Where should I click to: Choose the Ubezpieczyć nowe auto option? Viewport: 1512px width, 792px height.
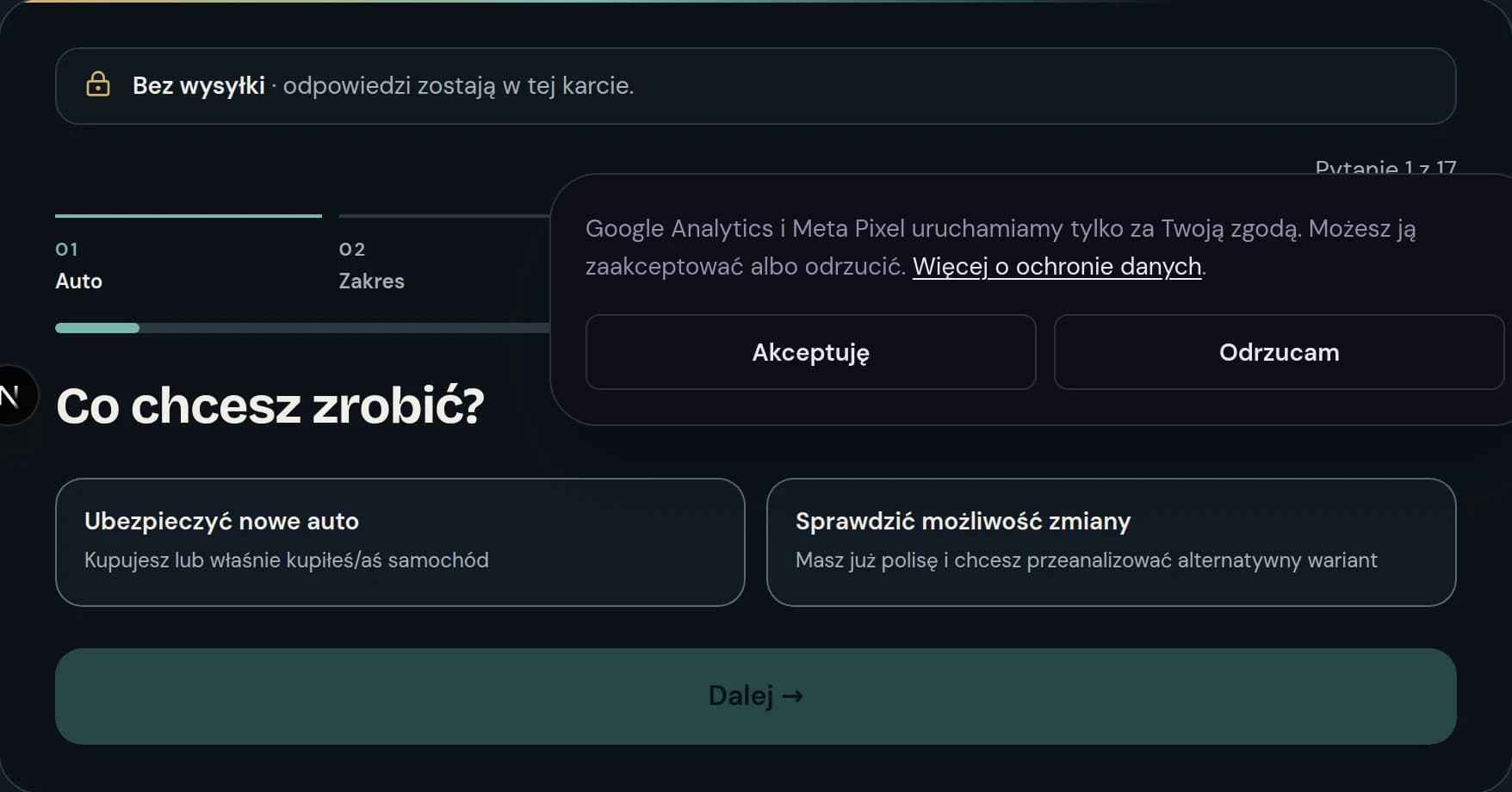coord(400,542)
